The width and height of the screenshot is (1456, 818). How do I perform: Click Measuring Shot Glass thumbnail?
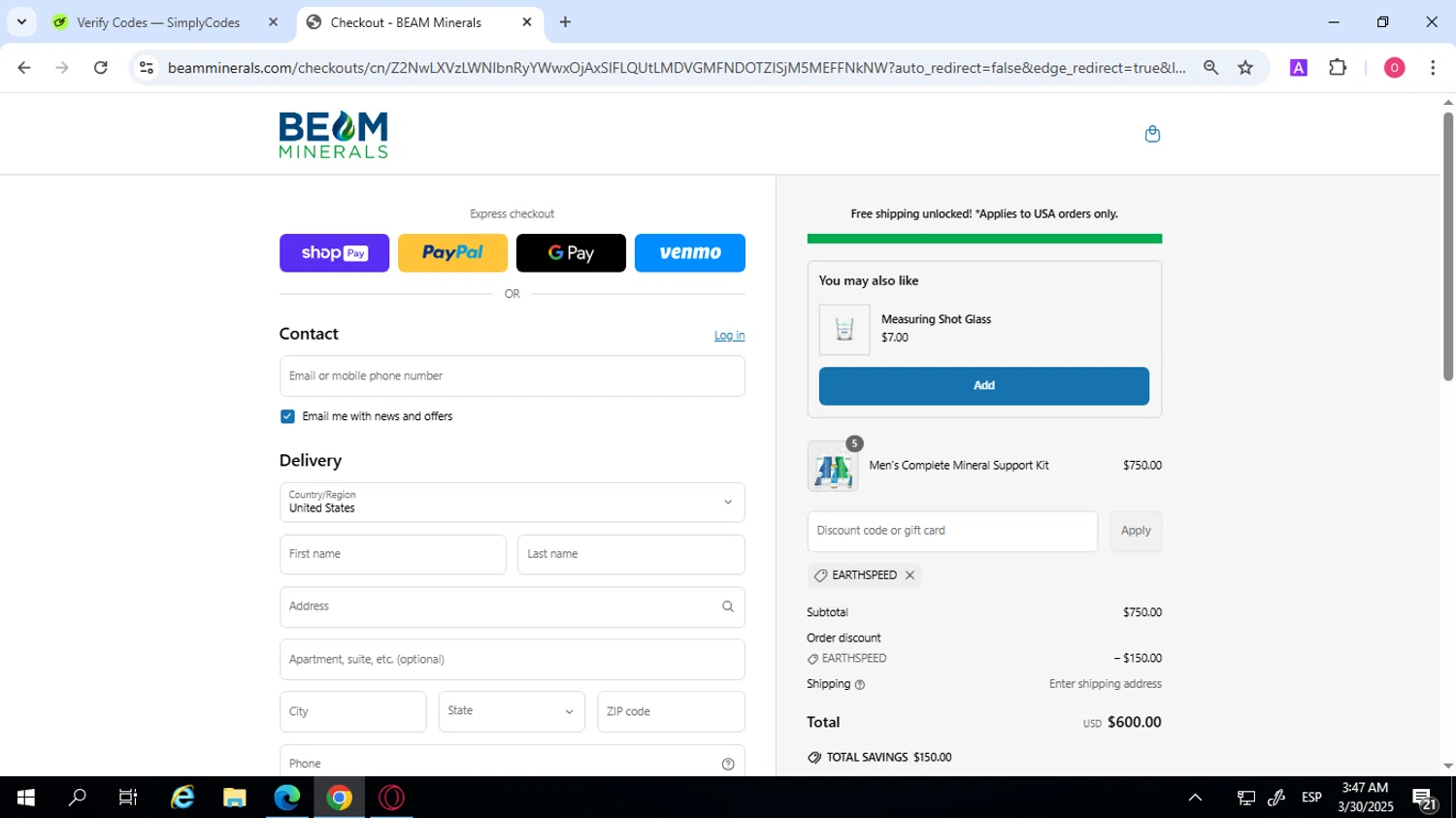point(844,330)
